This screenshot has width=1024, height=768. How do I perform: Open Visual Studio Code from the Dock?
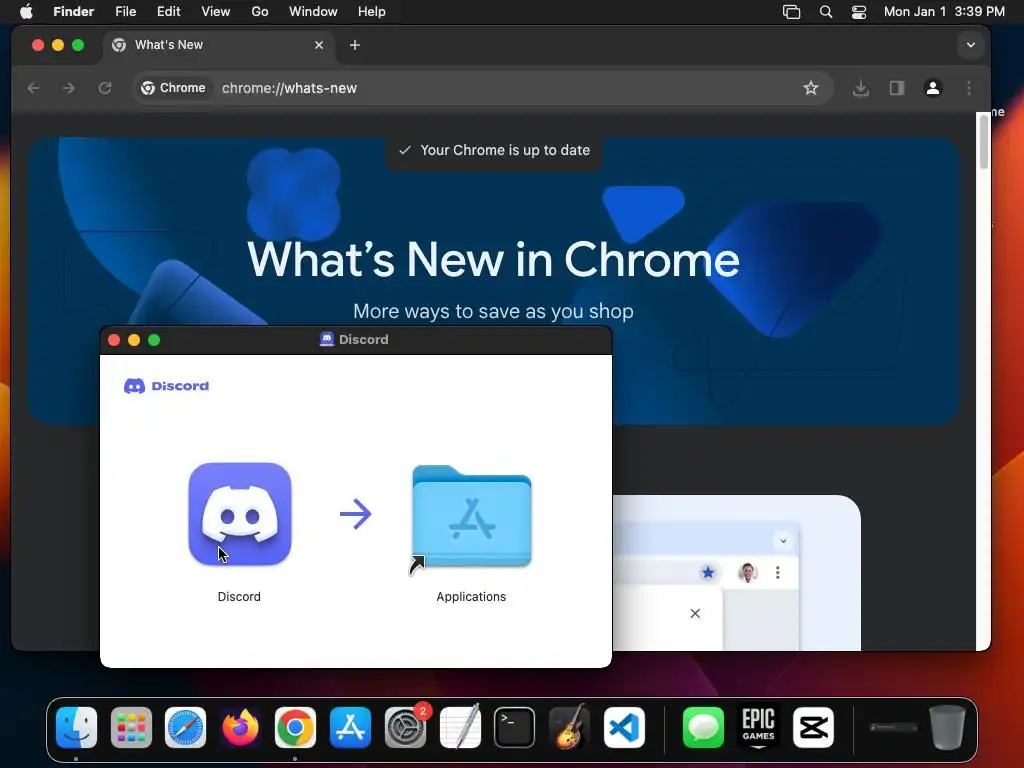pos(624,727)
